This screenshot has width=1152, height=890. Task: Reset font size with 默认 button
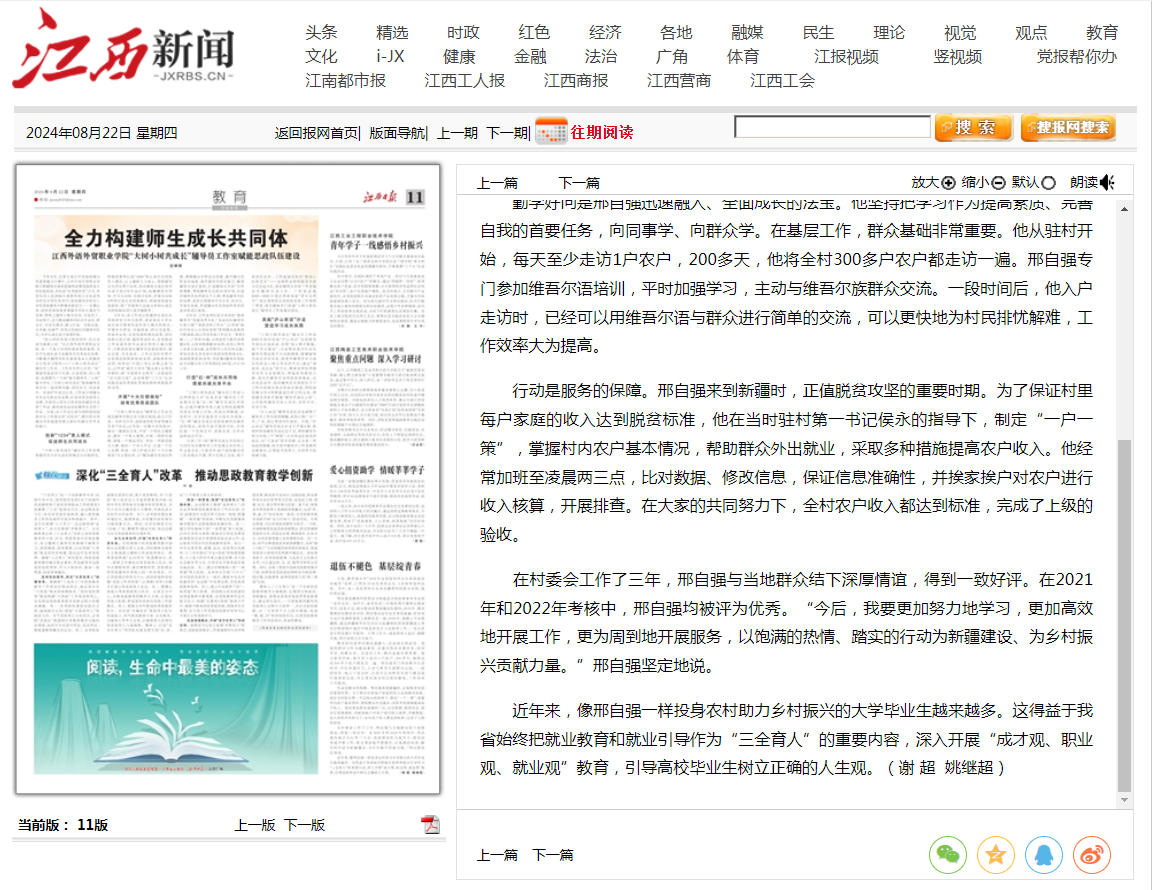[1033, 182]
